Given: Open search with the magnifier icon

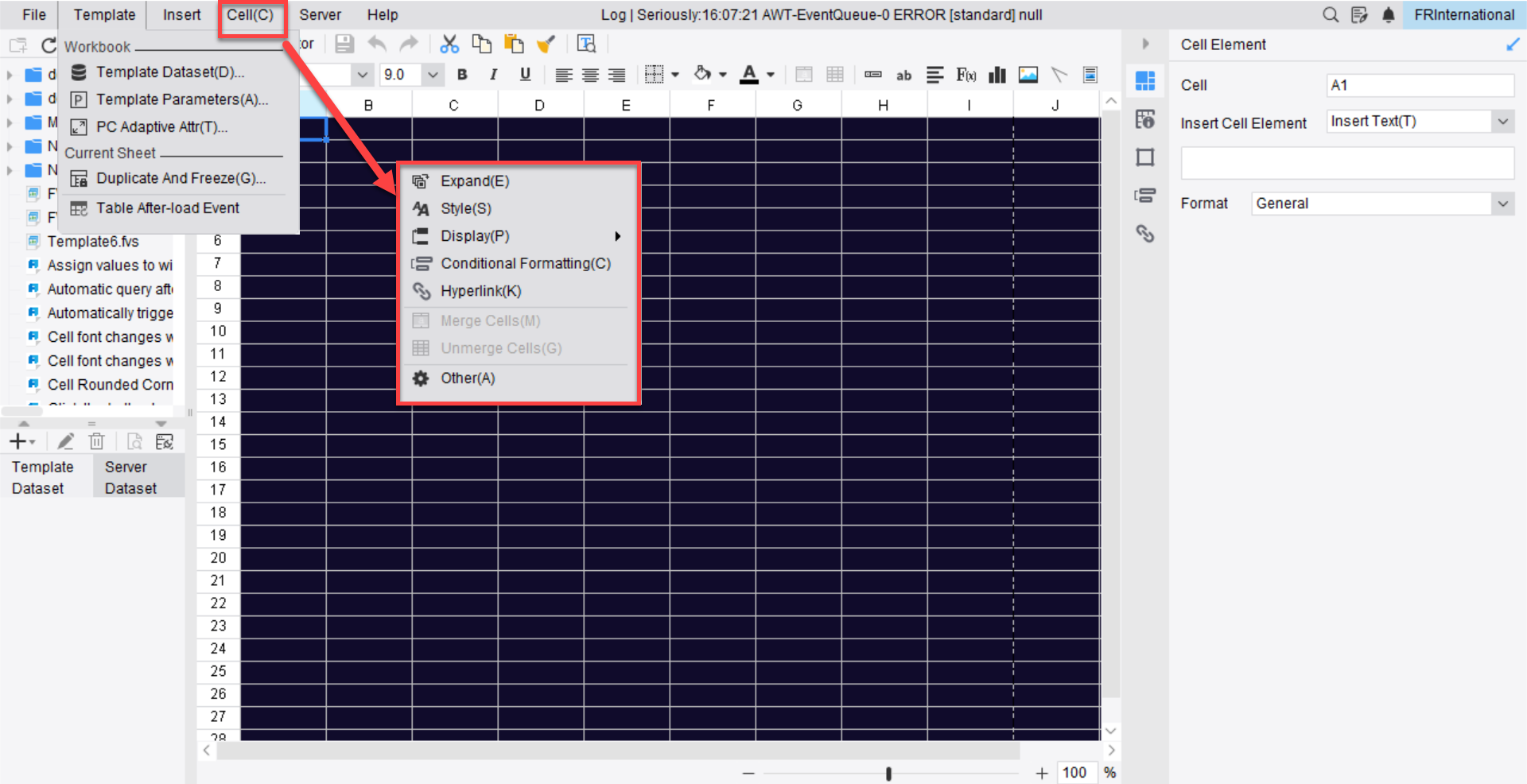Looking at the screenshot, I should point(1331,14).
